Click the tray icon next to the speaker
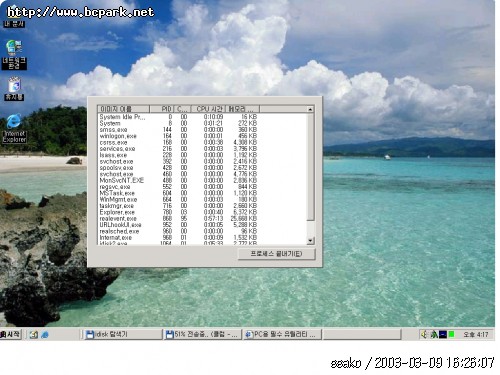500x375 pixels. tap(433, 334)
